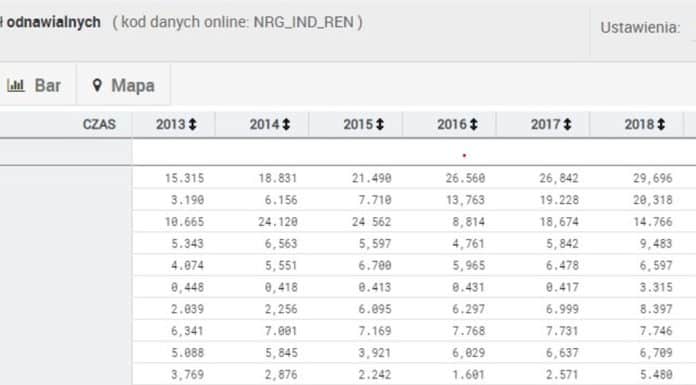The height and width of the screenshot is (385, 696).
Task: Click the 2018 column header label
Action: point(640,124)
